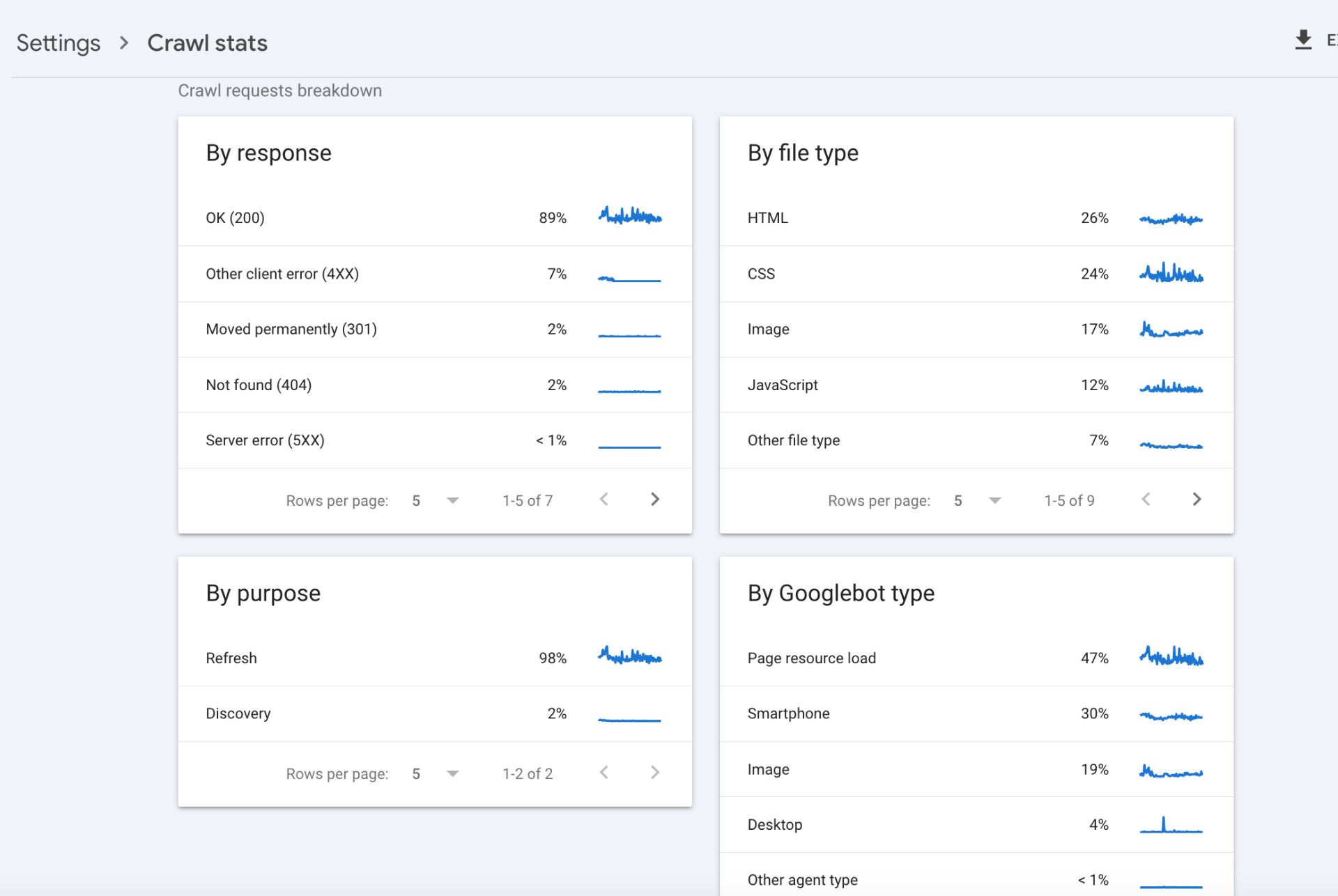Click the Crawl stats breadcrumb title
Viewport: 1338px width, 896px height.
click(x=207, y=43)
